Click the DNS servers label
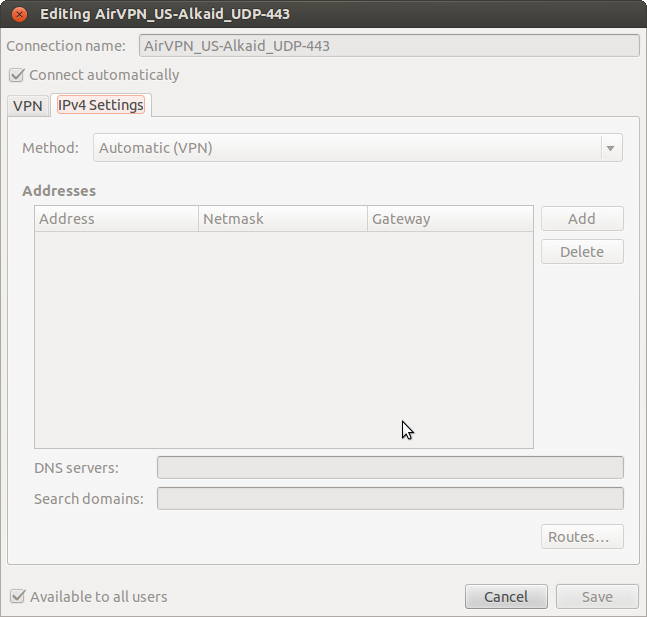This screenshot has width=647, height=617. [x=76, y=468]
